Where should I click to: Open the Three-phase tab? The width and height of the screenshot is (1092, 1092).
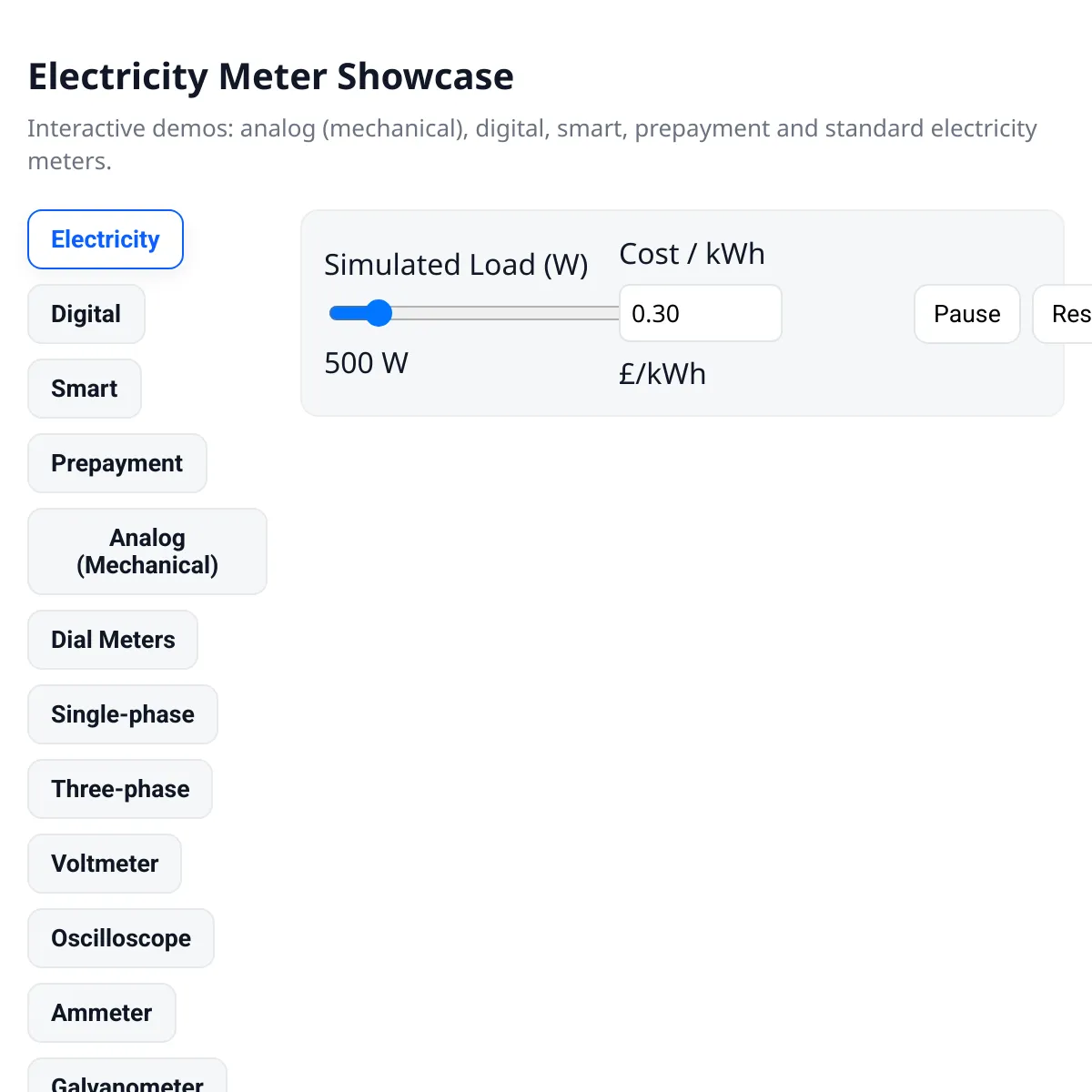[x=120, y=789]
